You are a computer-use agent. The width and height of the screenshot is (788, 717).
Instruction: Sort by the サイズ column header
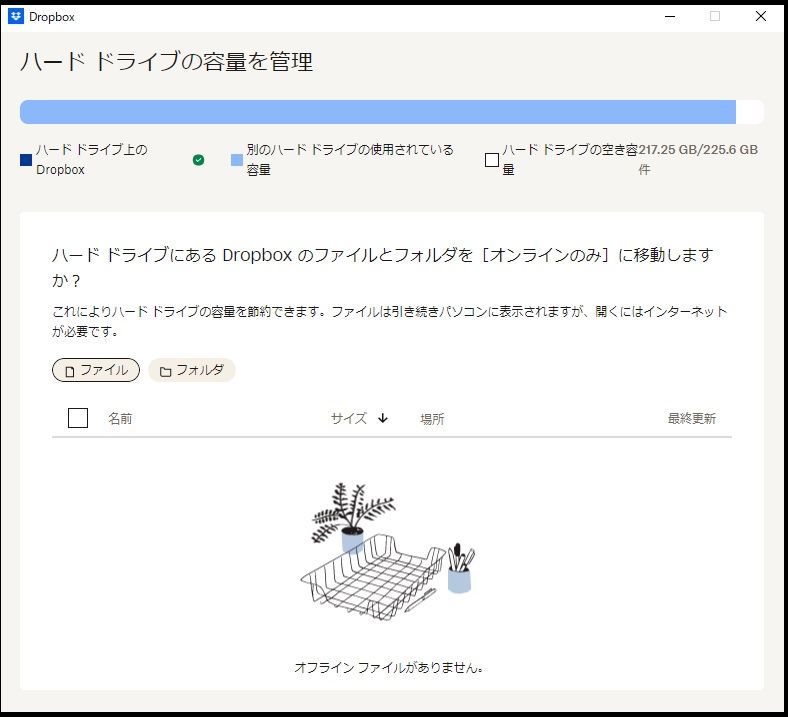pos(349,419)
